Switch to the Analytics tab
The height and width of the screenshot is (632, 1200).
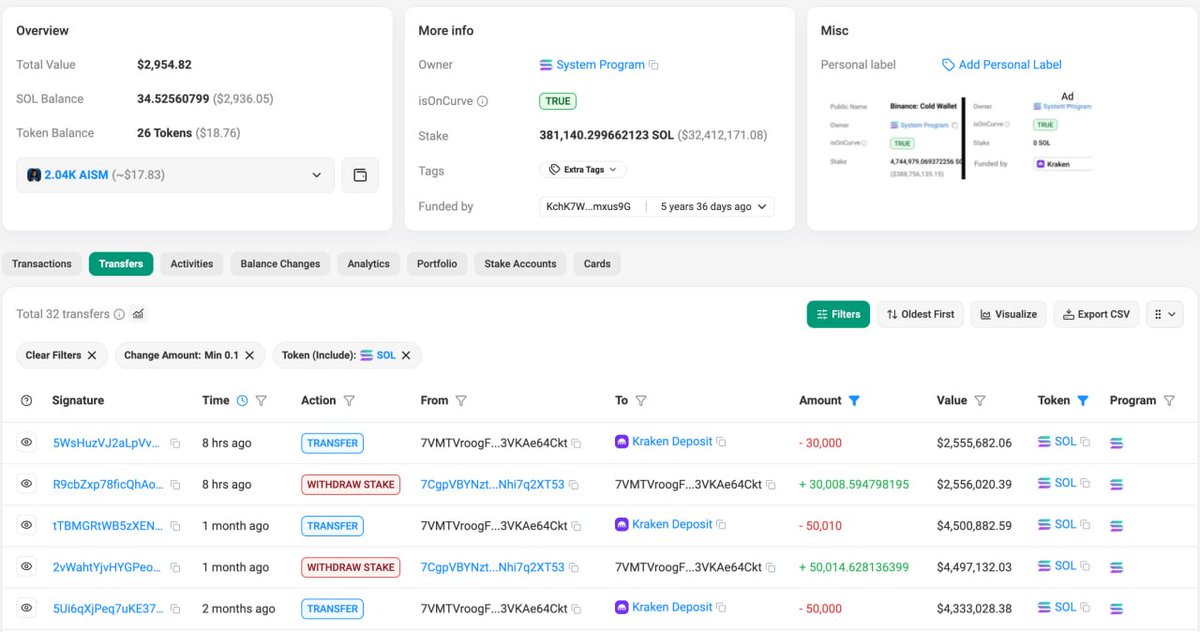[368, 264]
